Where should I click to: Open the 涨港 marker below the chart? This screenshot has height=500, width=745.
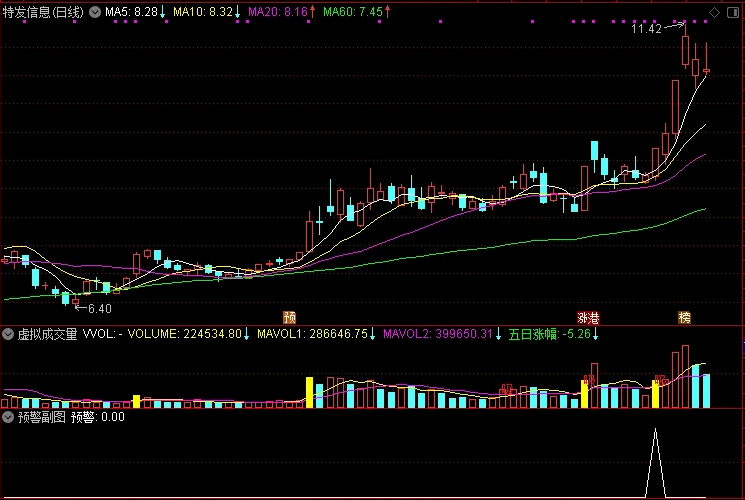click(588, 317)
